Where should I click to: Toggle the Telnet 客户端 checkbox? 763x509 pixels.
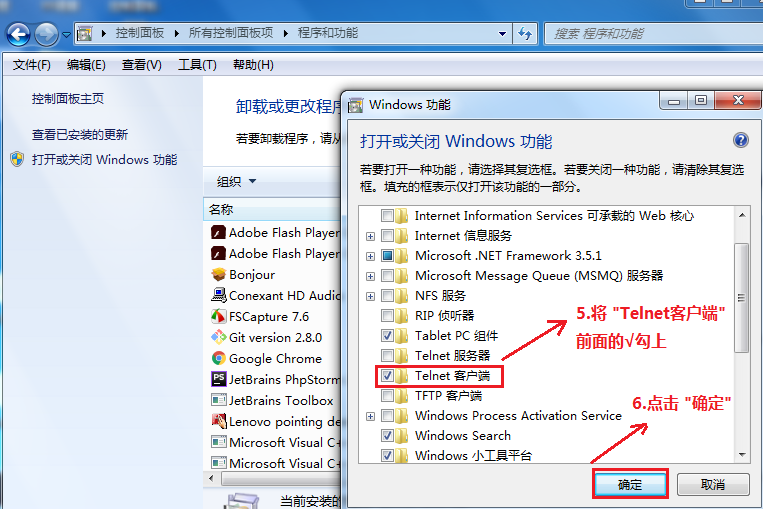click(x=387, y=376)
